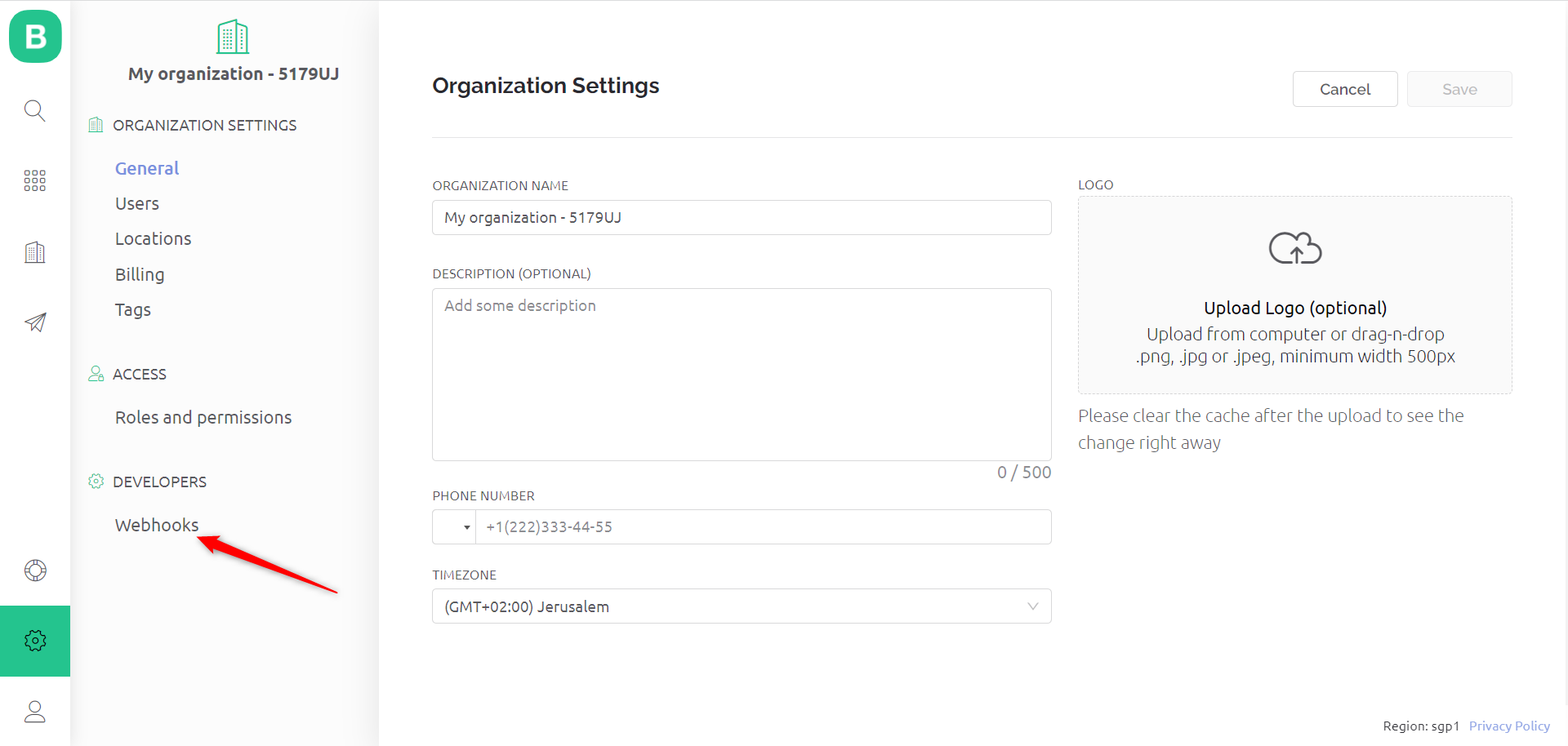Open the paper plane icon

click(x=35, y=322)
